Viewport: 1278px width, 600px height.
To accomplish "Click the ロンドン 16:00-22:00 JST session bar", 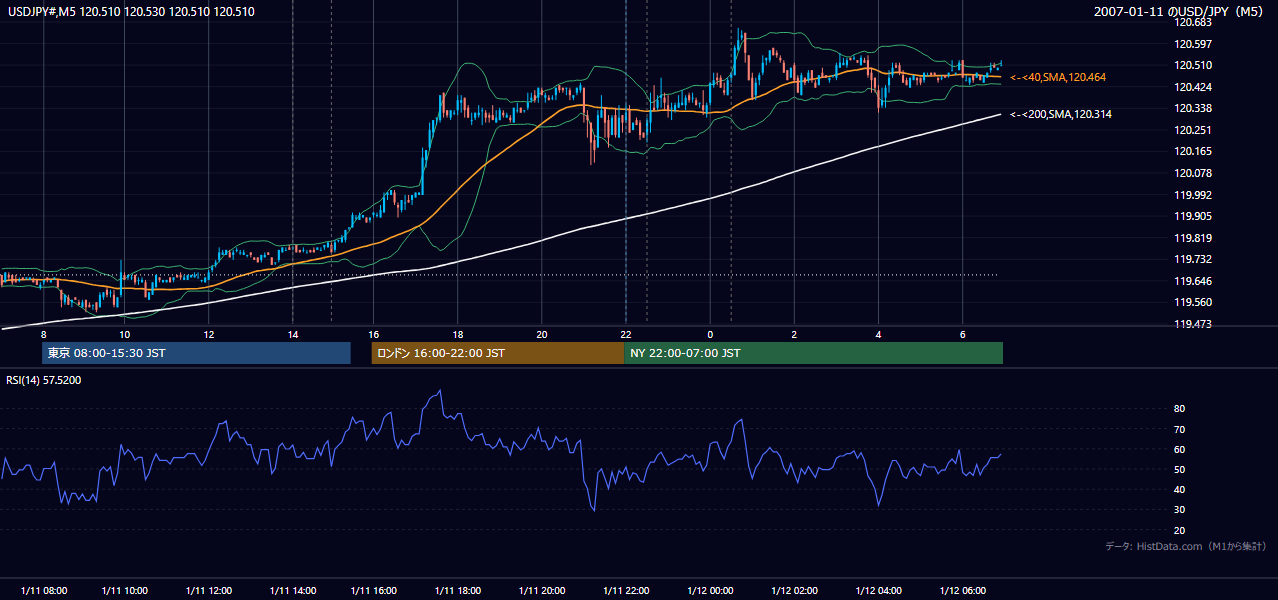I will 497,353.
